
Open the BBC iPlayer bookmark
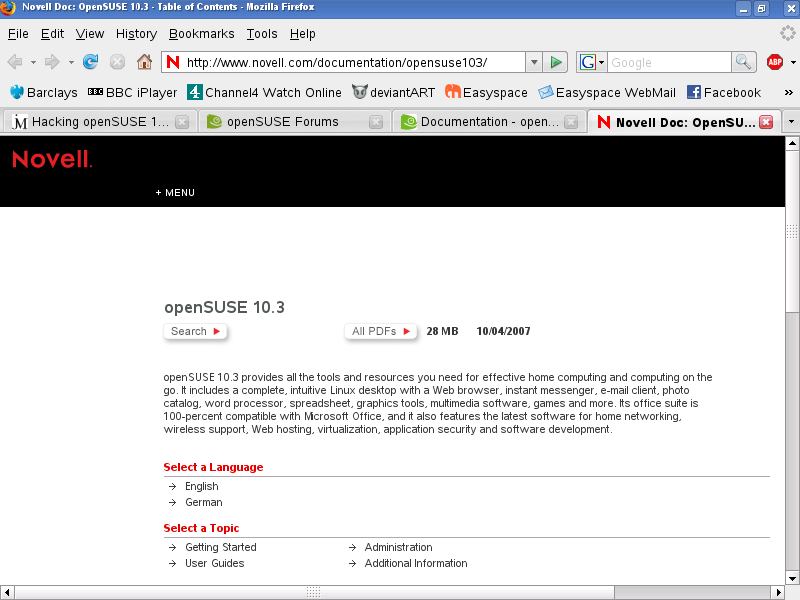tap(132, 92)
